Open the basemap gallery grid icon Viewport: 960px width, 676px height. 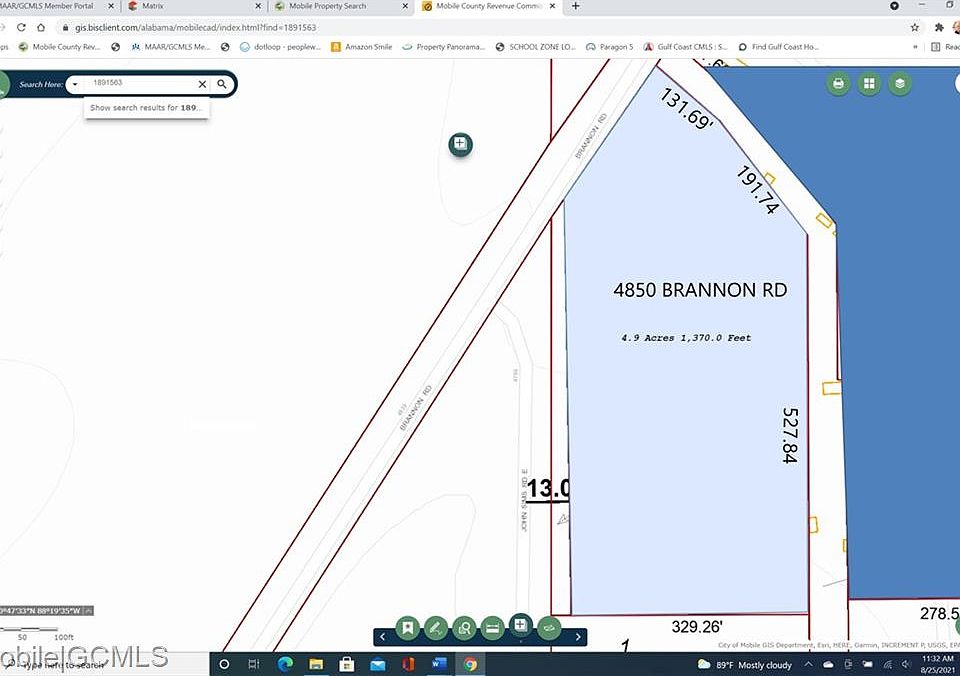869,83
